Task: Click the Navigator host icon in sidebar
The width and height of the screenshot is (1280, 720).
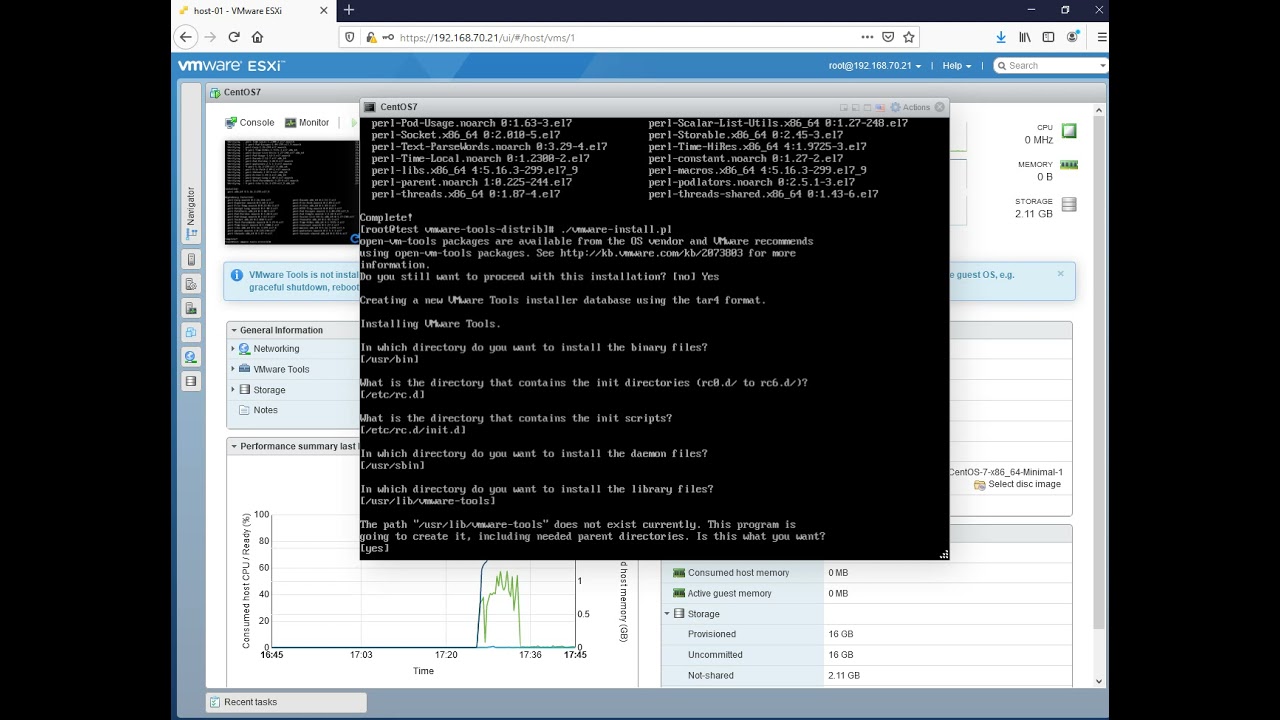Action: coord(191,260)
